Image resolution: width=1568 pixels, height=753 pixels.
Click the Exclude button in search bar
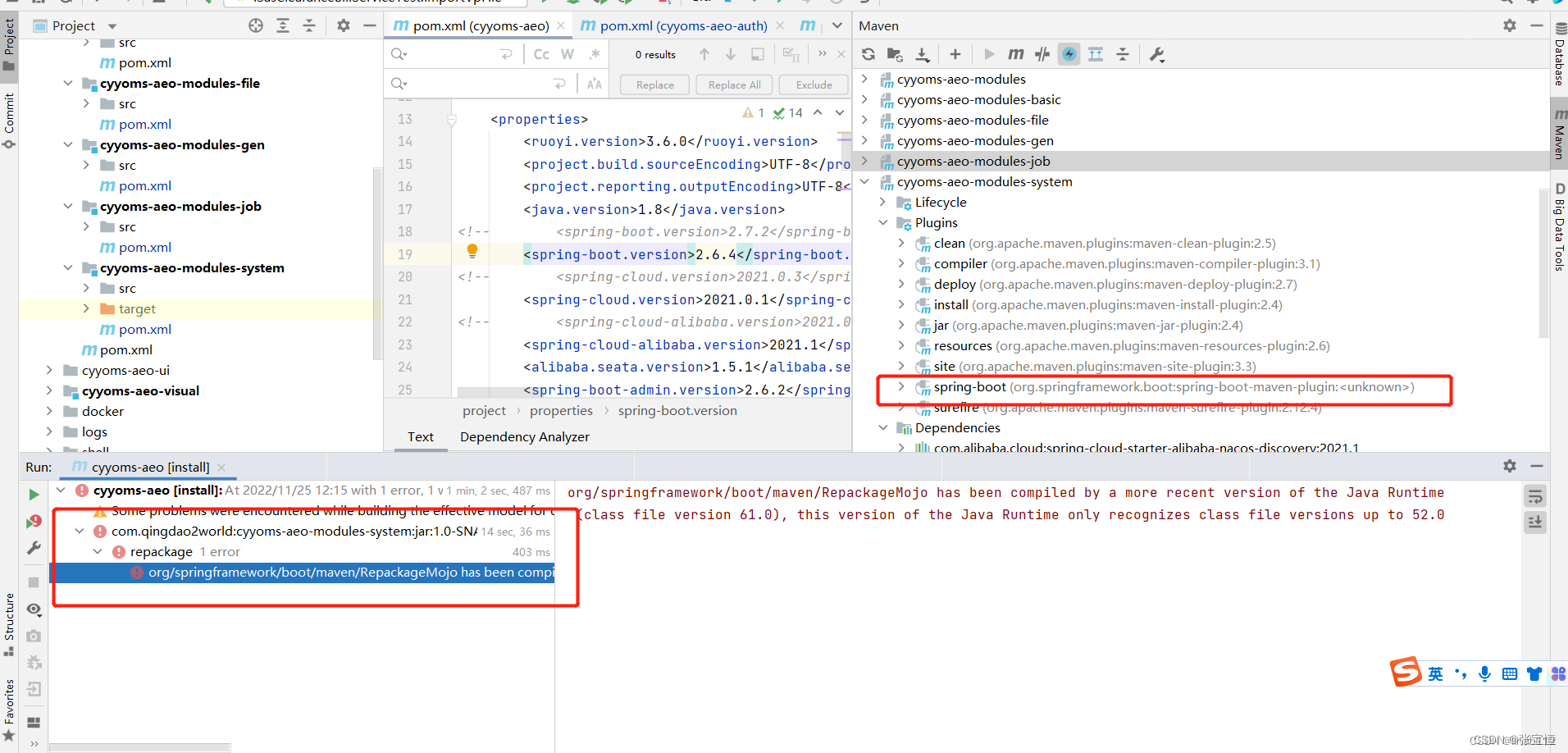pos(812,84)
